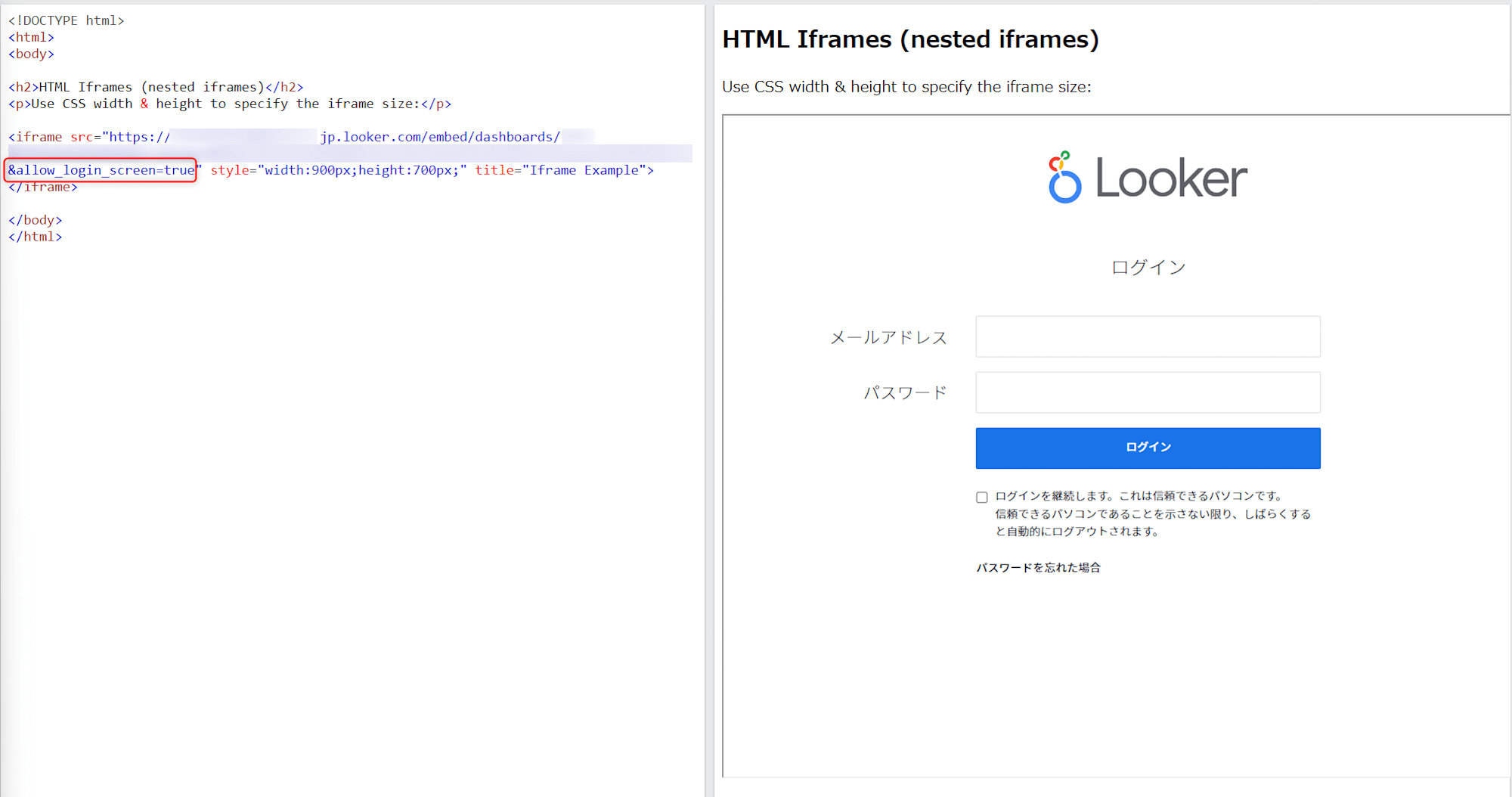Check the ログインを継続します checkbox
Viewport: 1512px width, 797px height.
click(x=981, y=497)
